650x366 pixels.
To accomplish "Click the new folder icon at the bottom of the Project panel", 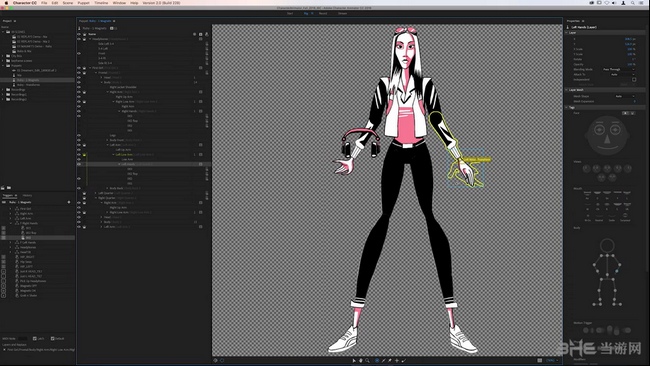I will (9, 188).
